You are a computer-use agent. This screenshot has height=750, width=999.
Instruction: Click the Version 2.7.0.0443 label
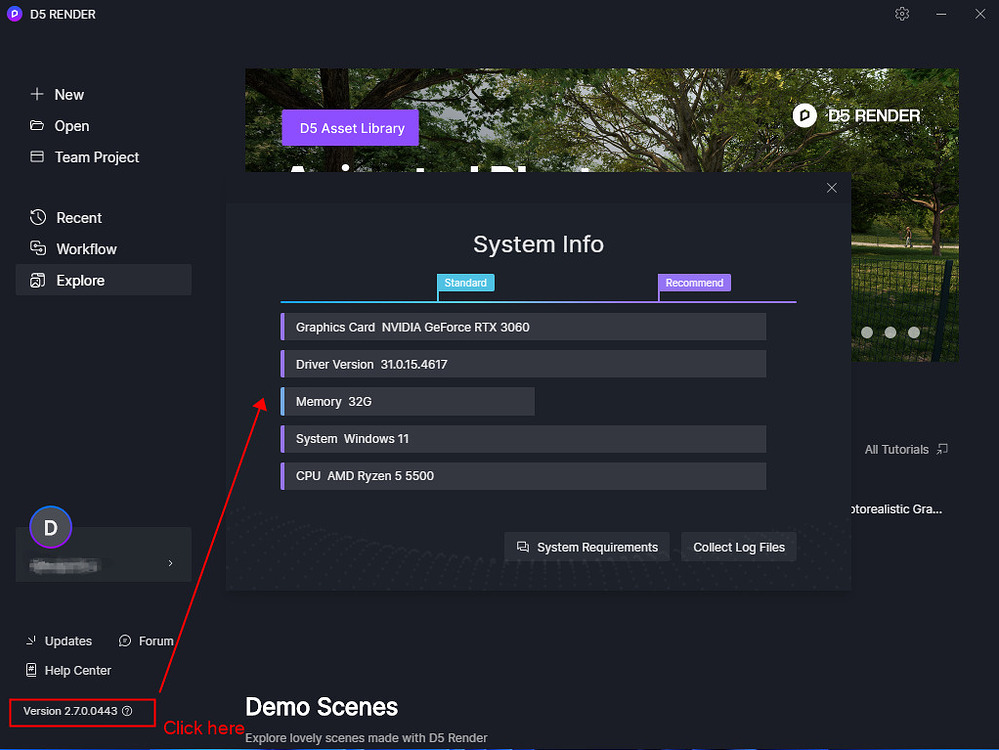(70, 711)
